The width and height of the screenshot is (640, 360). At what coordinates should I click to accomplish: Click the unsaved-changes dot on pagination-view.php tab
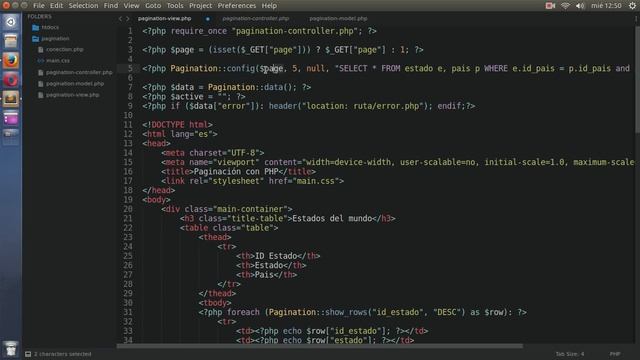tap(208, 19)
